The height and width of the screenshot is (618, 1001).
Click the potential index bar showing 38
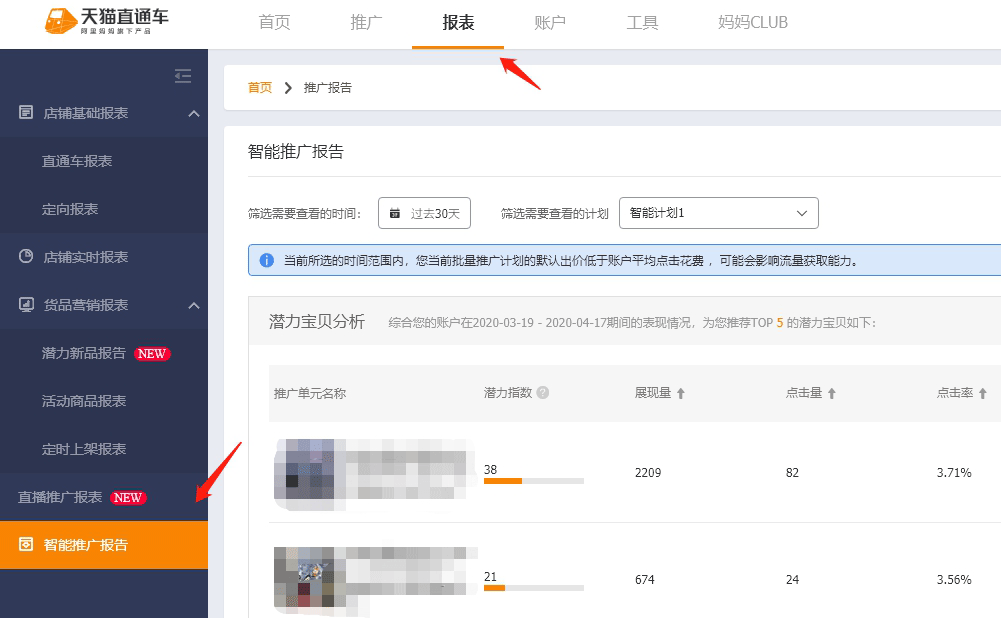(533, 481)
